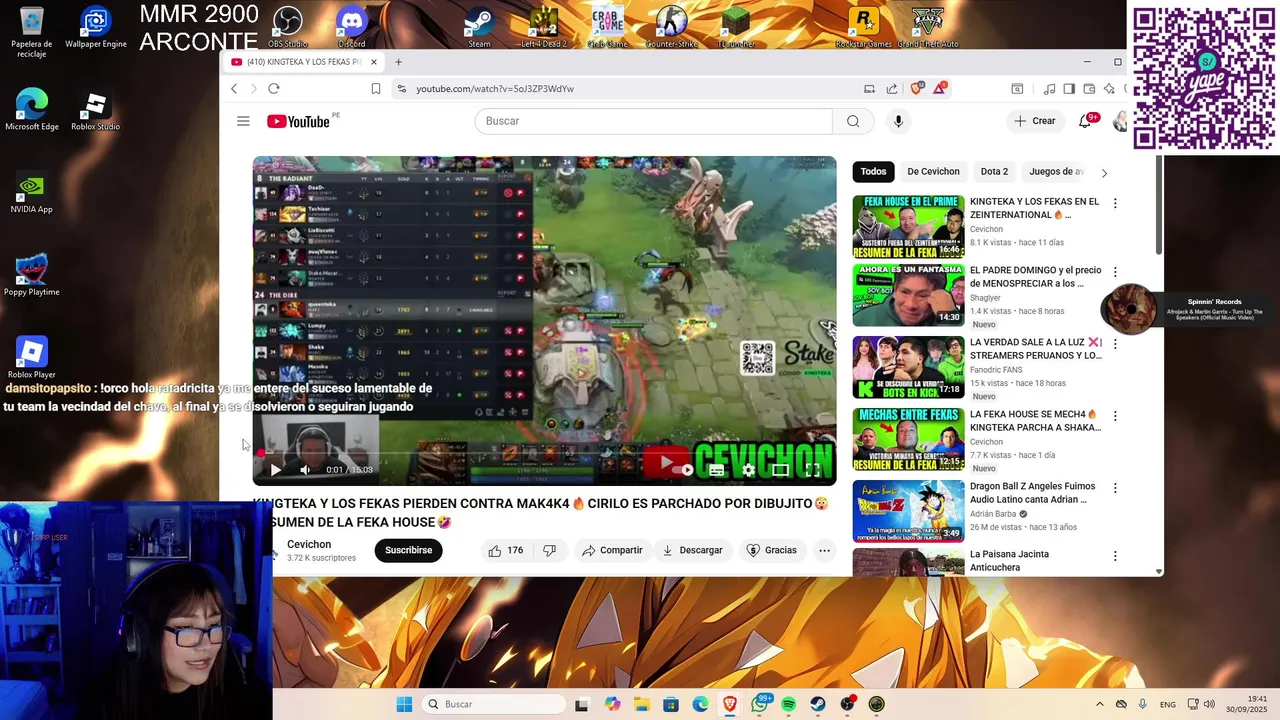Open more actions under the video
This screenshot has height=720, width=1280.
tap(824, 550)
